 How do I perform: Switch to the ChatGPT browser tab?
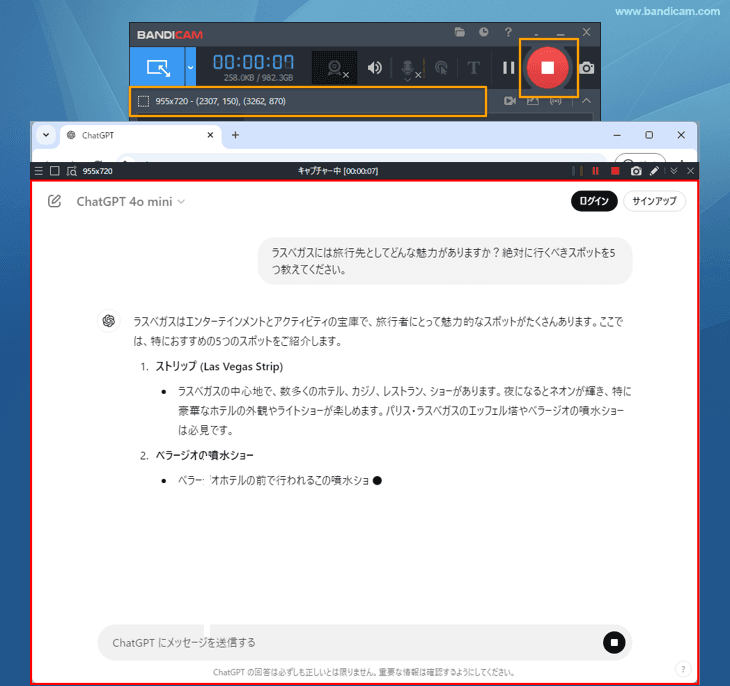[138, 135]
